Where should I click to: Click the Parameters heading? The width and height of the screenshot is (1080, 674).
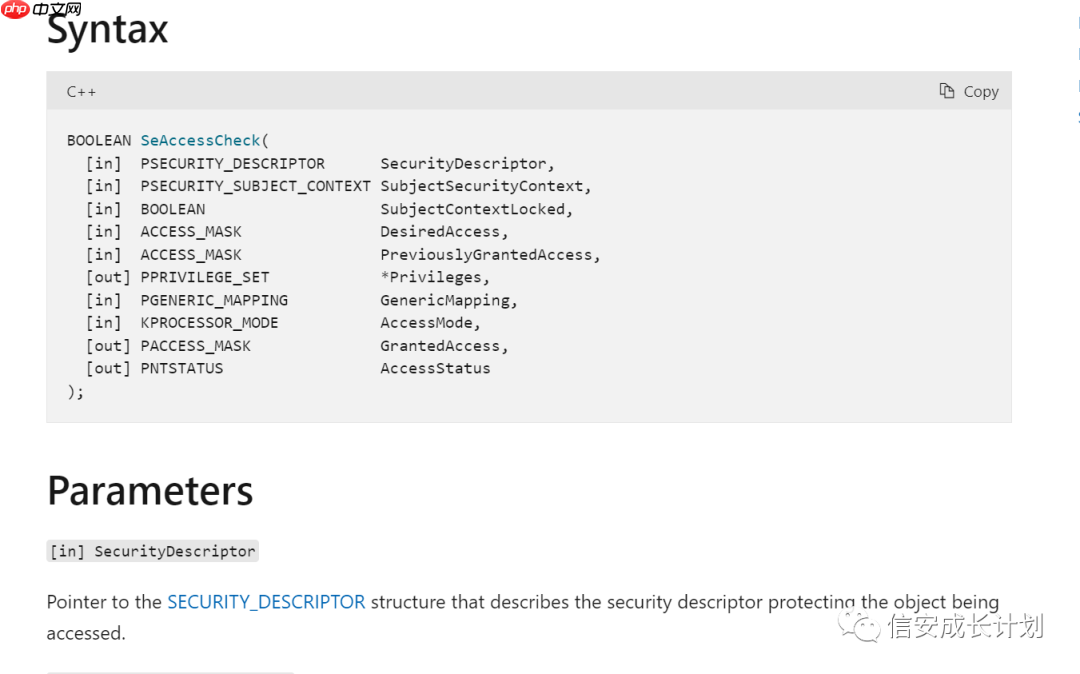pyautogui.click(x=150, y=491)
